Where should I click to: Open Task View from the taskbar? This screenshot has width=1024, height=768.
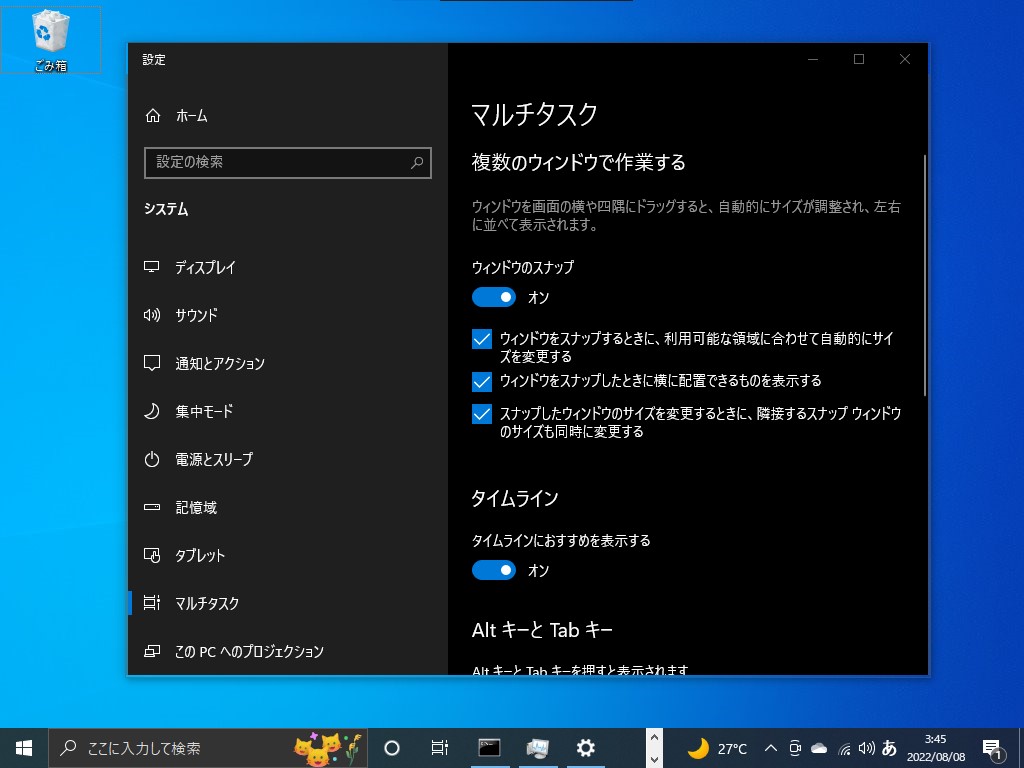pos(439,747)
